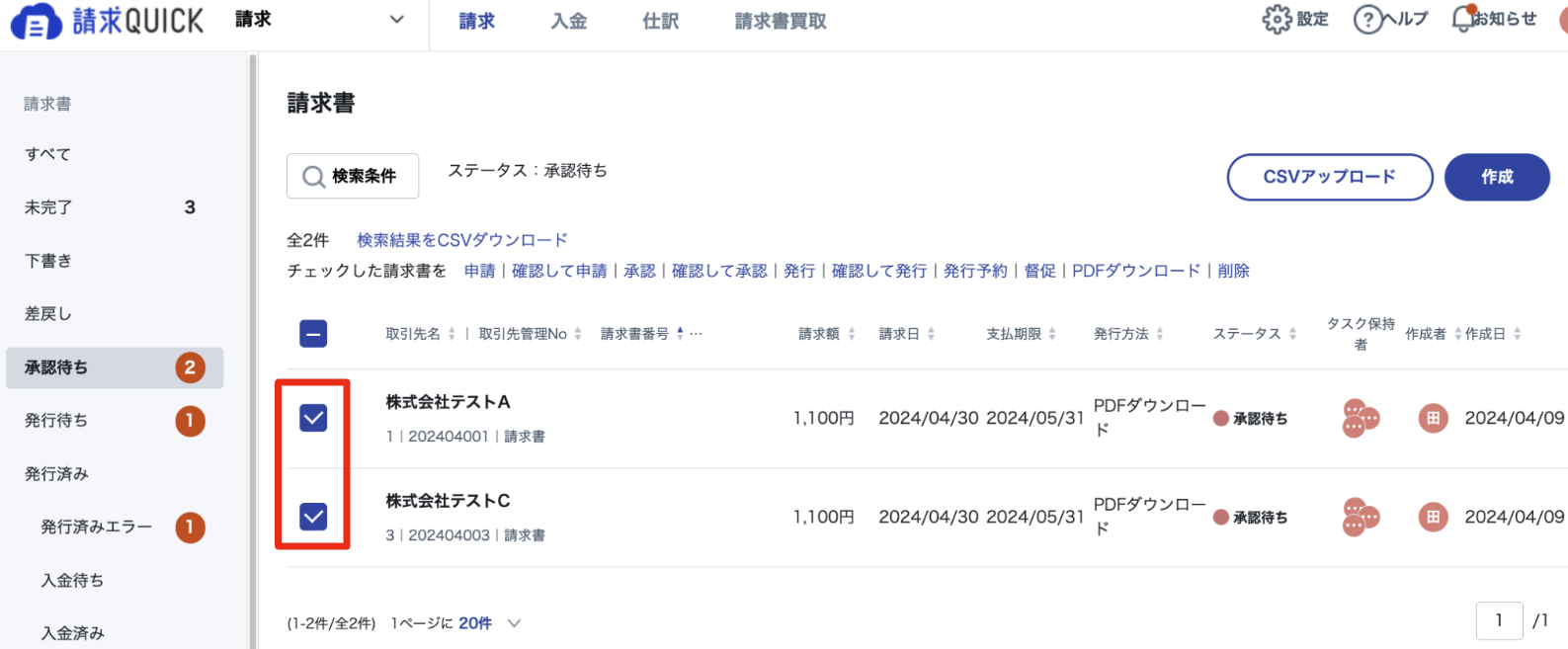Viewport: 1568px width, 649px height.
Task: Click creator avatar 田 in 株式会社テストA row
Action: pos(1433,419)
